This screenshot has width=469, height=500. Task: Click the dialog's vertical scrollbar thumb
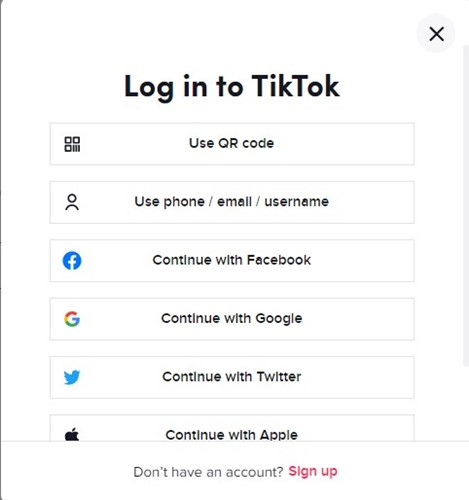coord(466,206)
